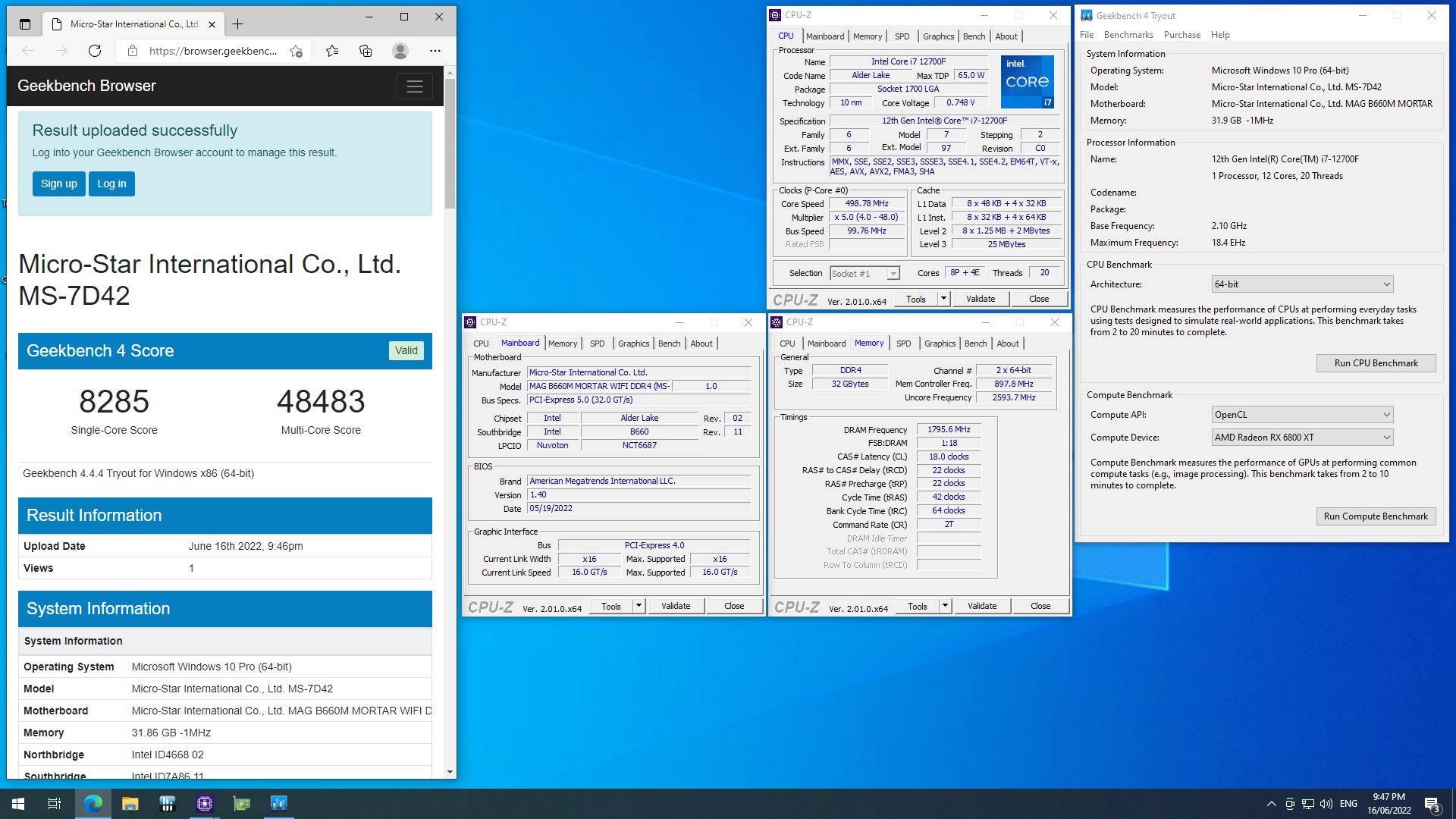Open network icon in system tray

(x=1308, y=804)
